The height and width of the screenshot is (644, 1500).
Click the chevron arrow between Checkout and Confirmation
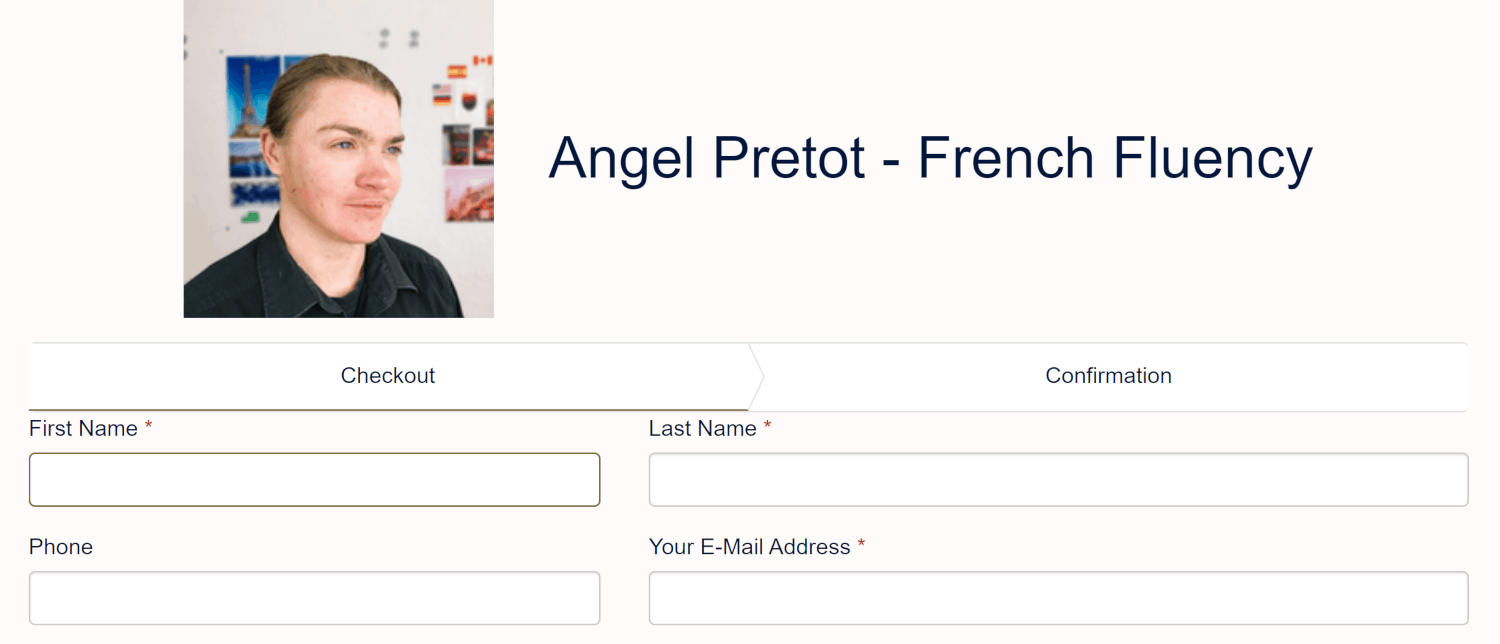click(x=756, y=376)
